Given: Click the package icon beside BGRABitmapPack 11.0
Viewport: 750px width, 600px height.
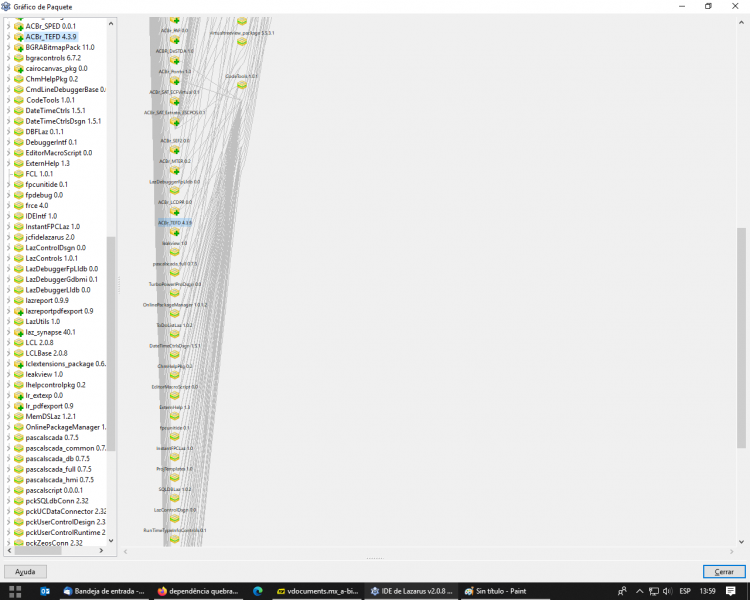Looking at the screenshot, I should point(19,47).
